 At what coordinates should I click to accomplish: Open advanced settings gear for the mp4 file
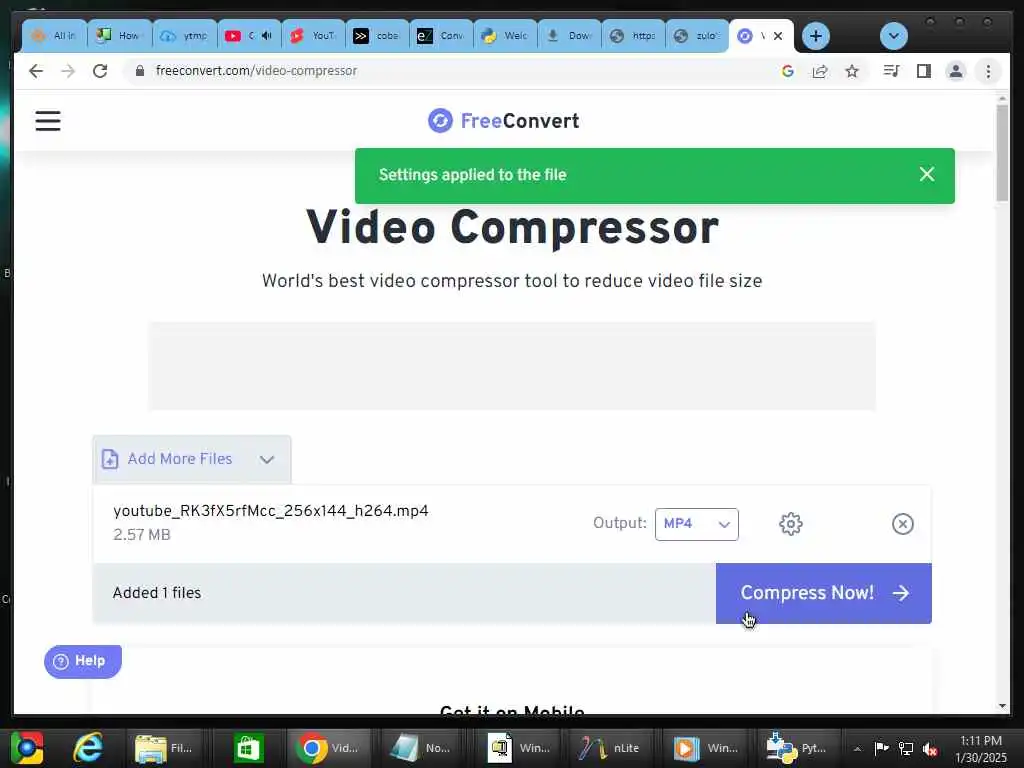[x=790, y=524]
